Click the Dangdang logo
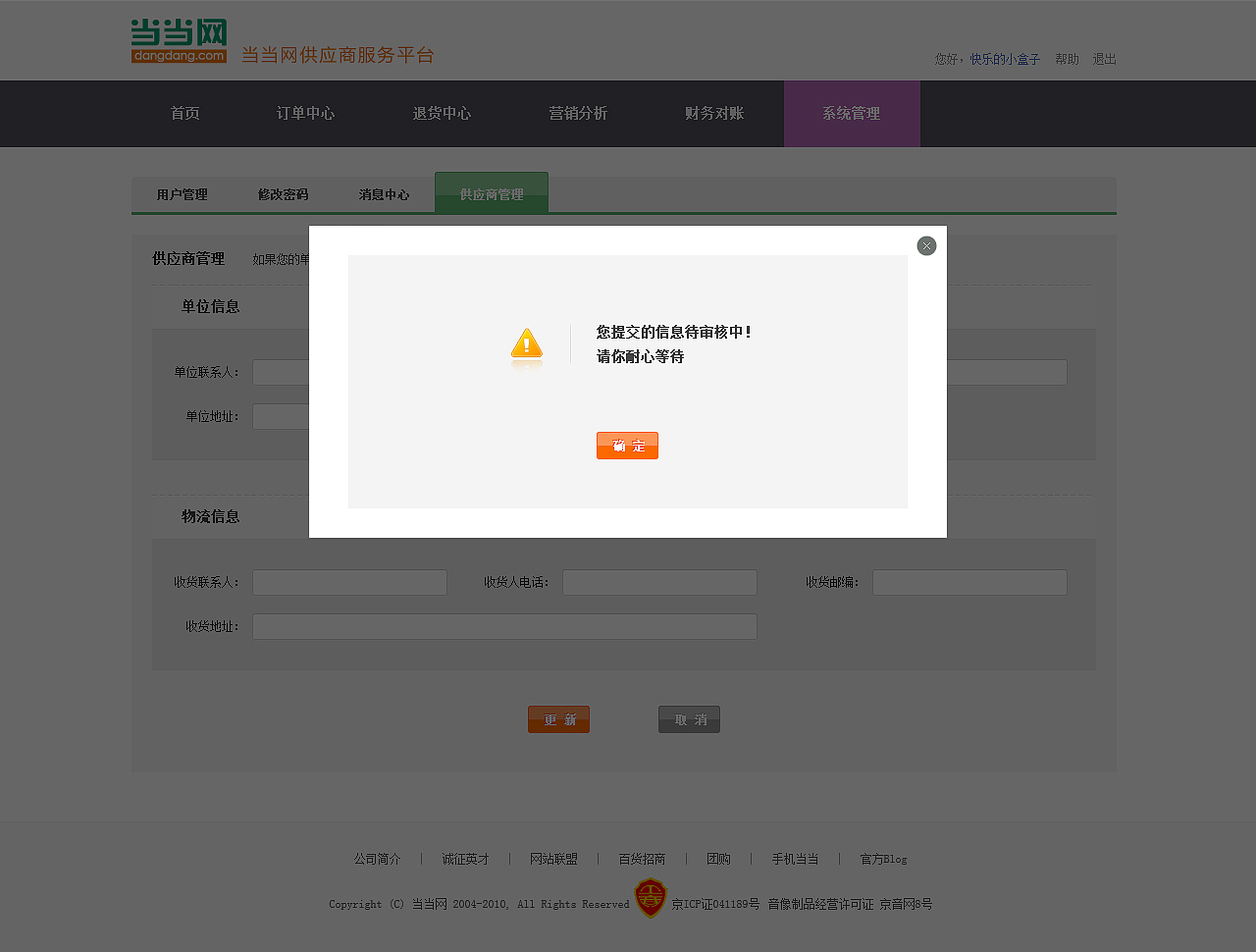 178,40
